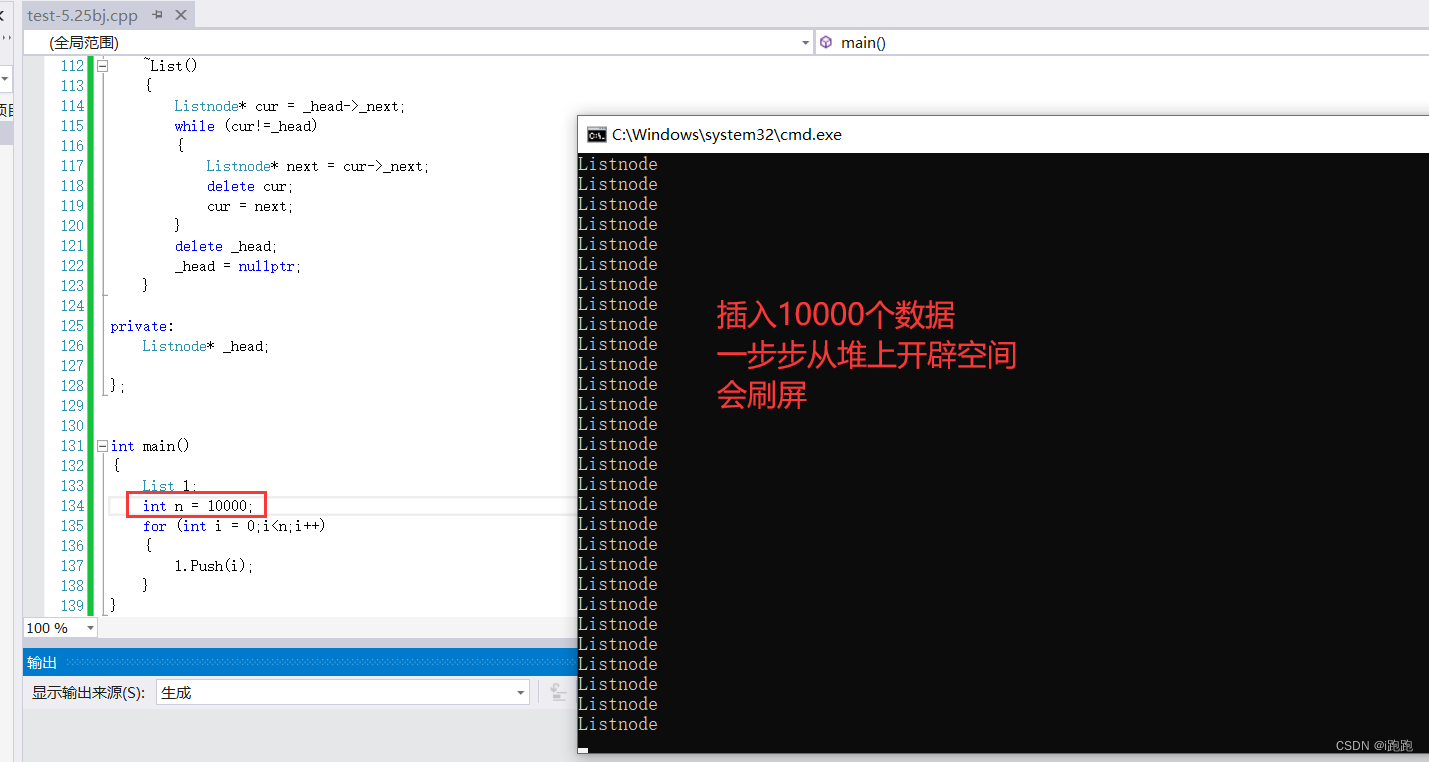Click the for loop header on line 135
The image size is (1429, 762).
pos(234,526)
